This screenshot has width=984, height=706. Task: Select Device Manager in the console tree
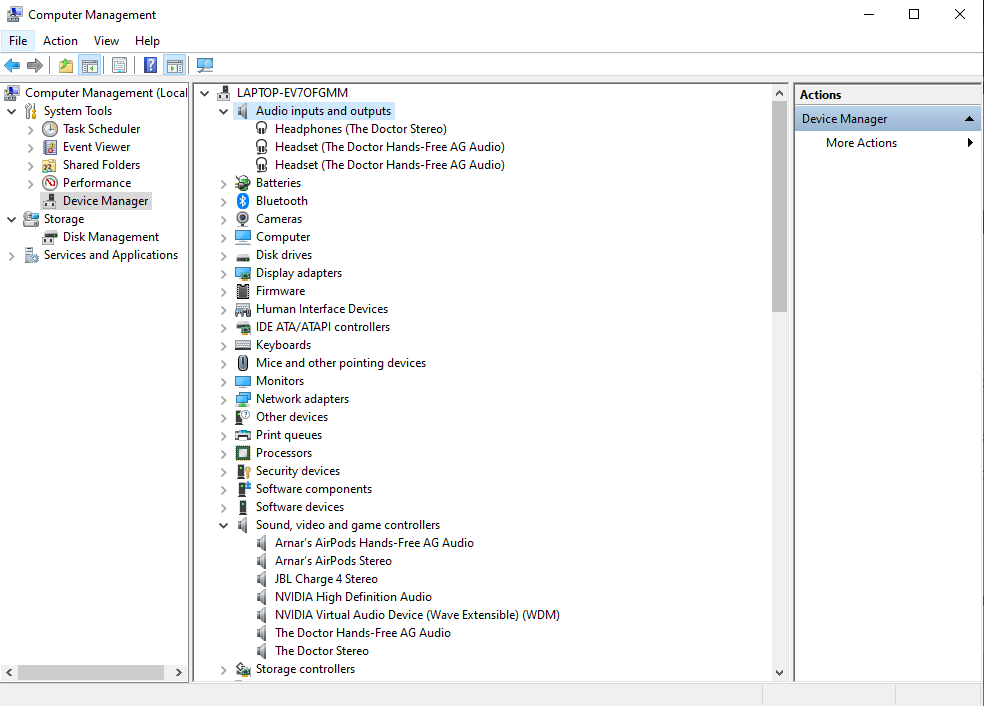pos(105,201)
